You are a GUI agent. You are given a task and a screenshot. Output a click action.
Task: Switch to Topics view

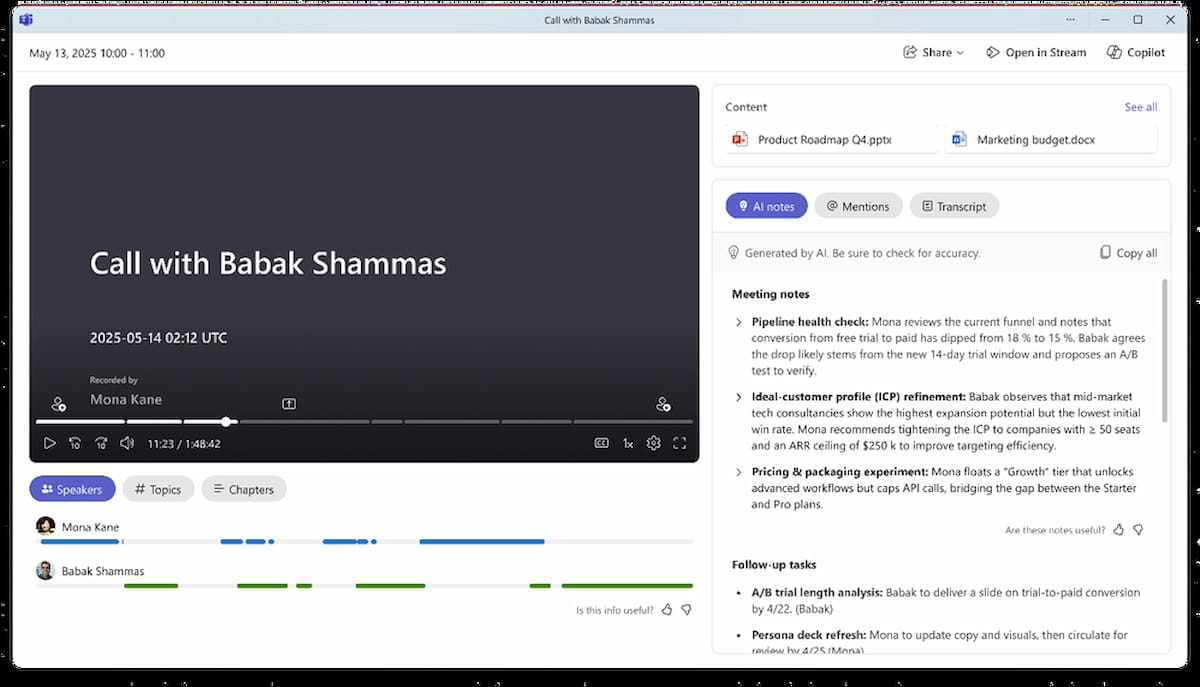(158, 489)
